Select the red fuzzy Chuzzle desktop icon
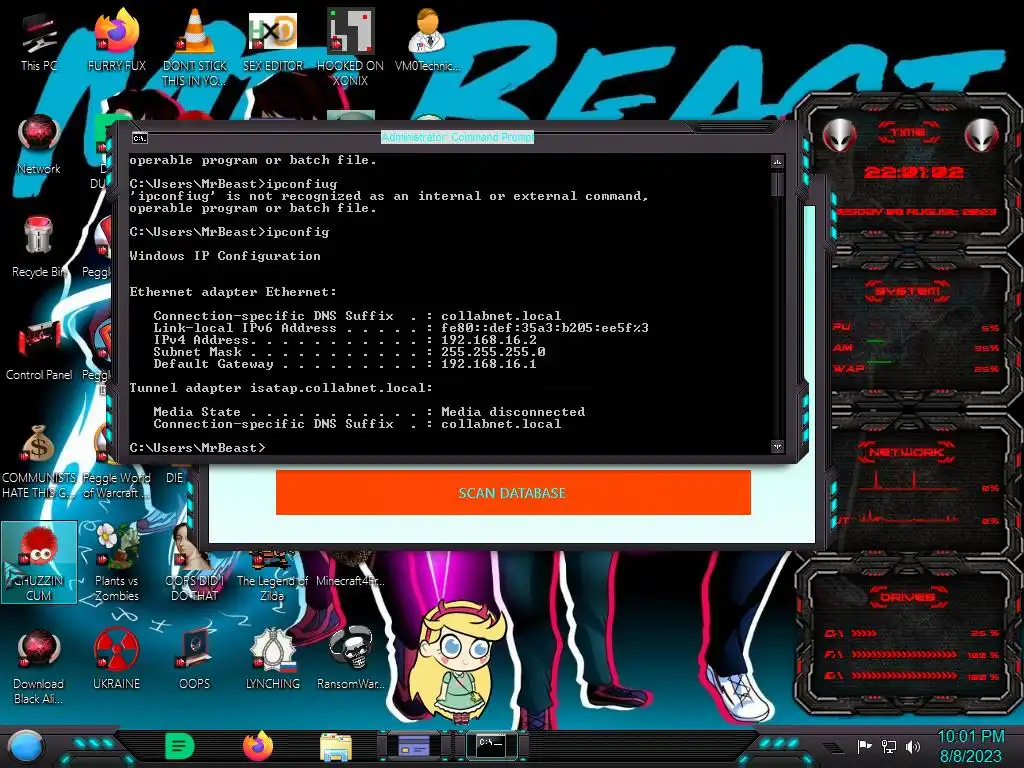Viewport: 1024px width, 768px height. (x=39, y=563)
